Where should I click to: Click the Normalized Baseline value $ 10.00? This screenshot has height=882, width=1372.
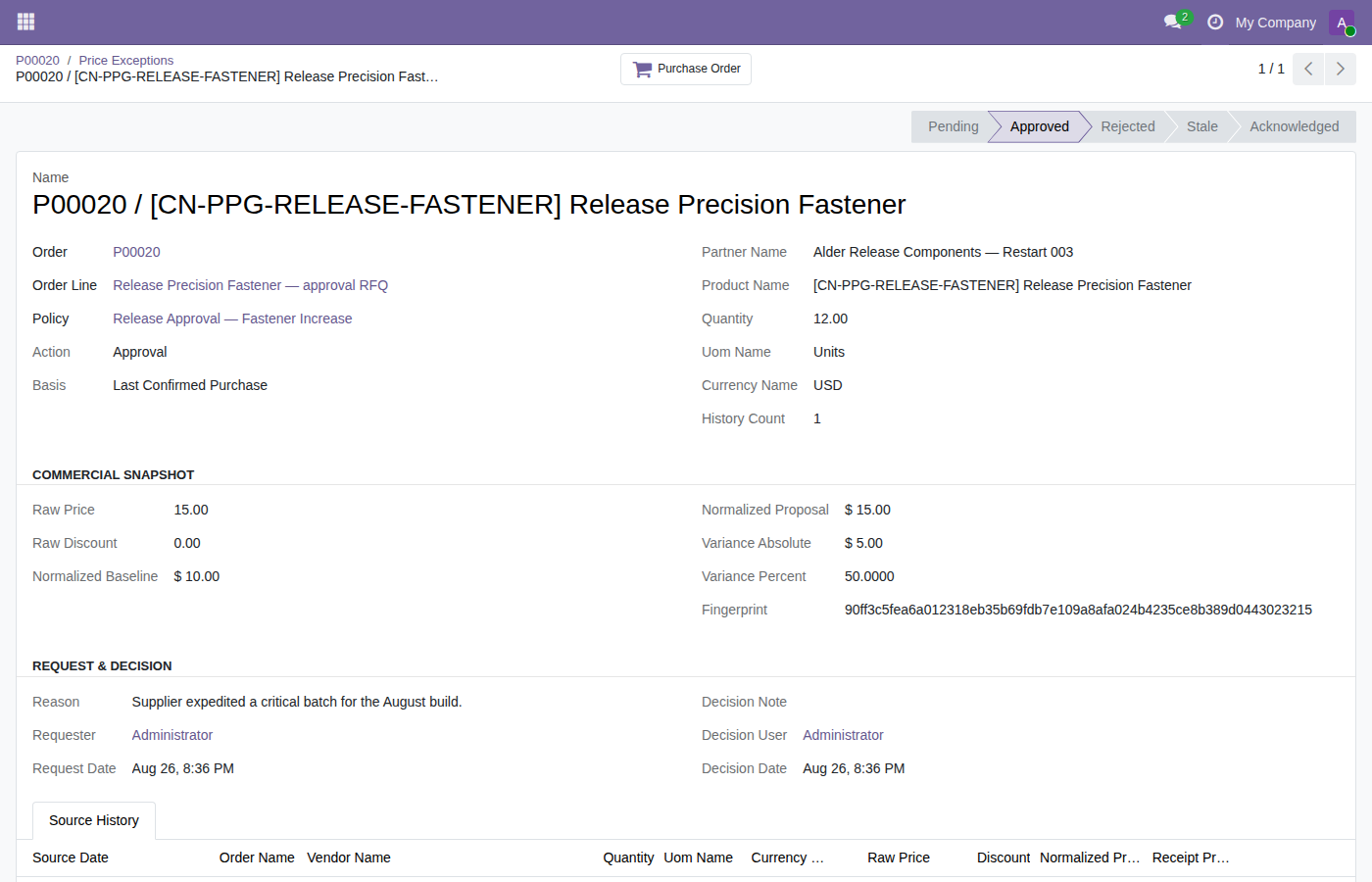click(x=197, y=576)
